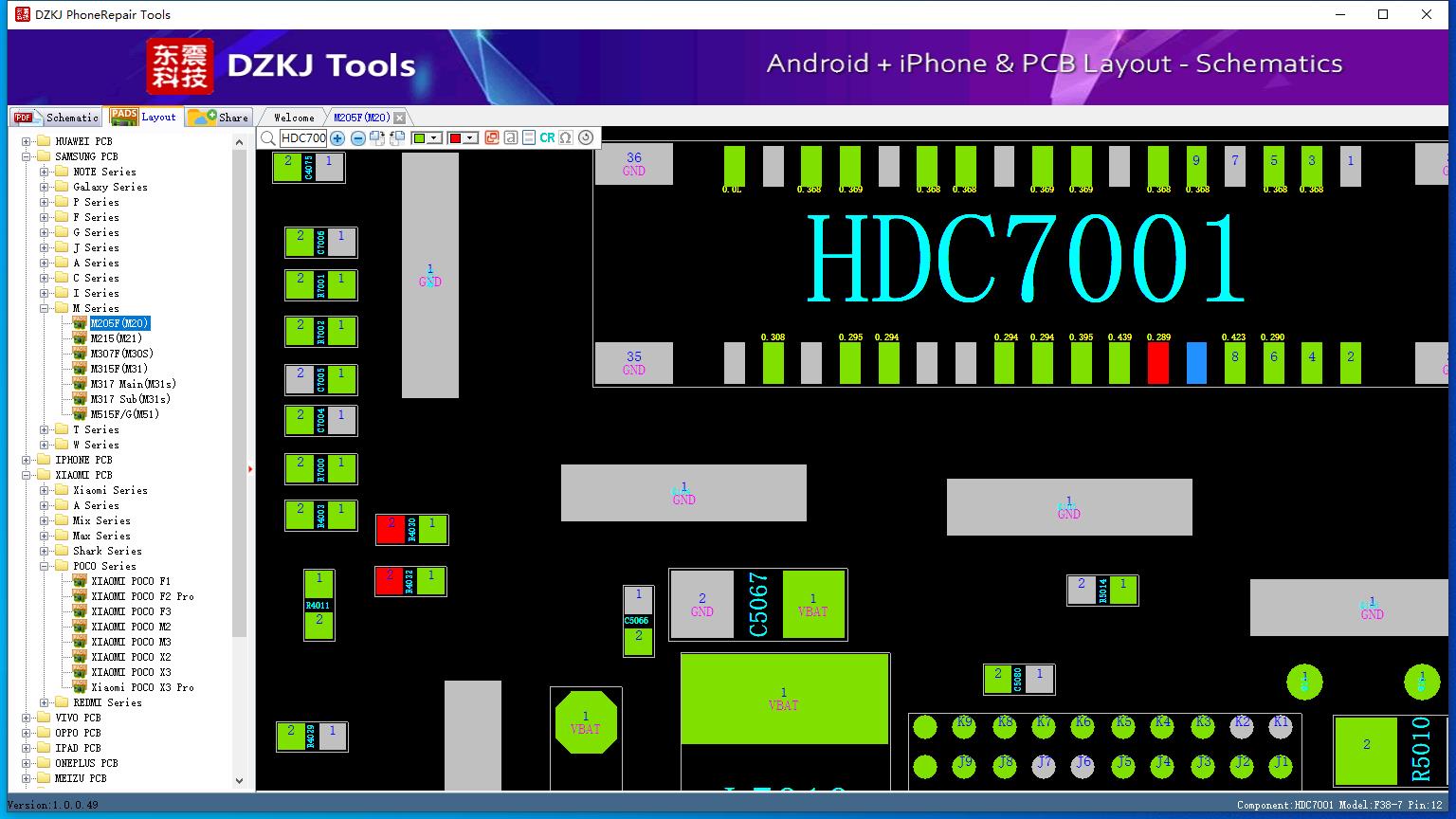Viewport: 1456px width, 819px height.
Task: Click the cyan CR toolbar icon
Action: coord(547,137)
